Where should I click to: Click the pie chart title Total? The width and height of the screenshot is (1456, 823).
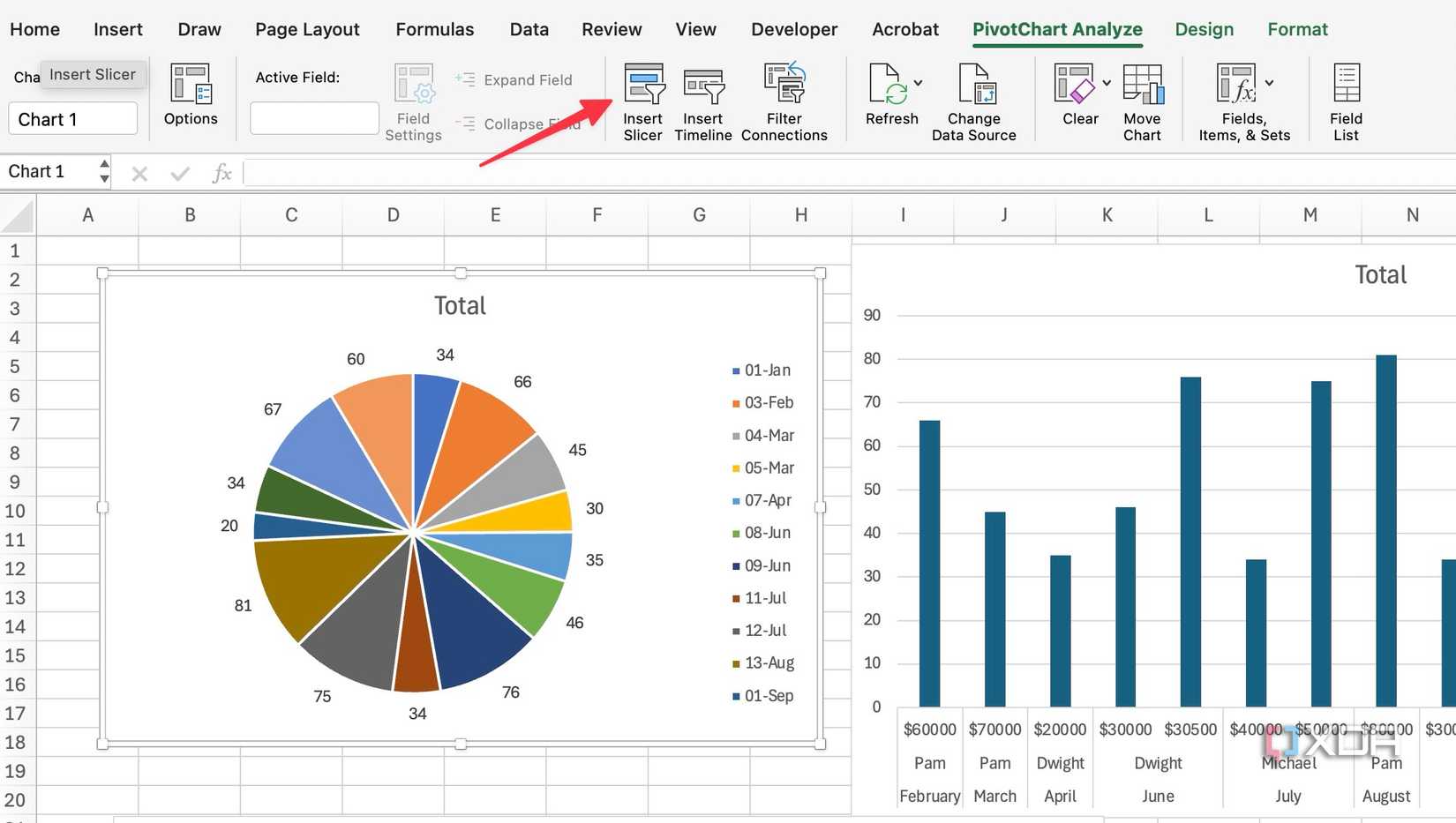460,306
